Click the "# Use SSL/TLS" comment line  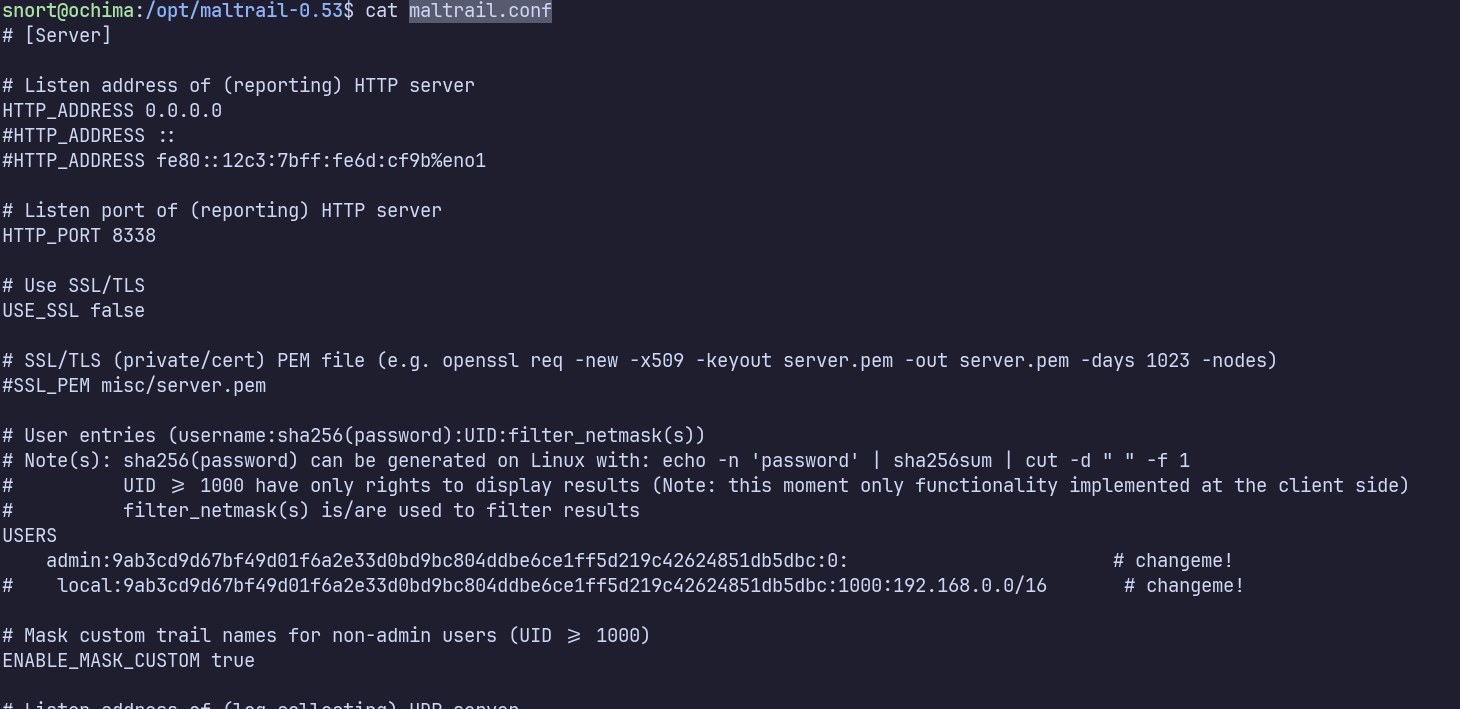pyautogui.click(x=73, y=286)
